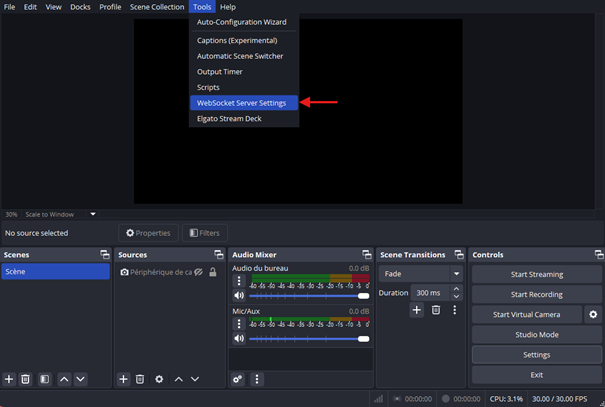The width and height of the screenshot is (605, 407).
Task: Open Scripts from Tools menu
Action: tap(244, 87)
